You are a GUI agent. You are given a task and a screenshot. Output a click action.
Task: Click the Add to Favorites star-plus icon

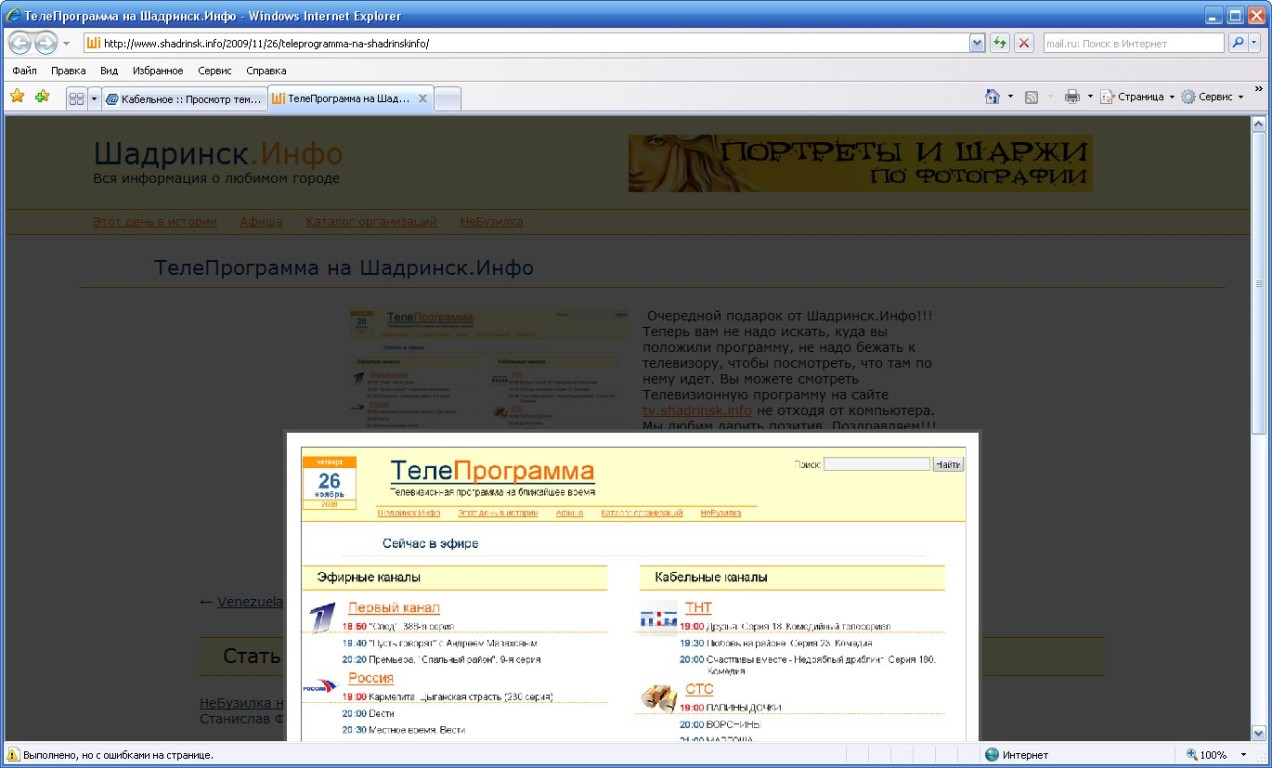[42, 97]
